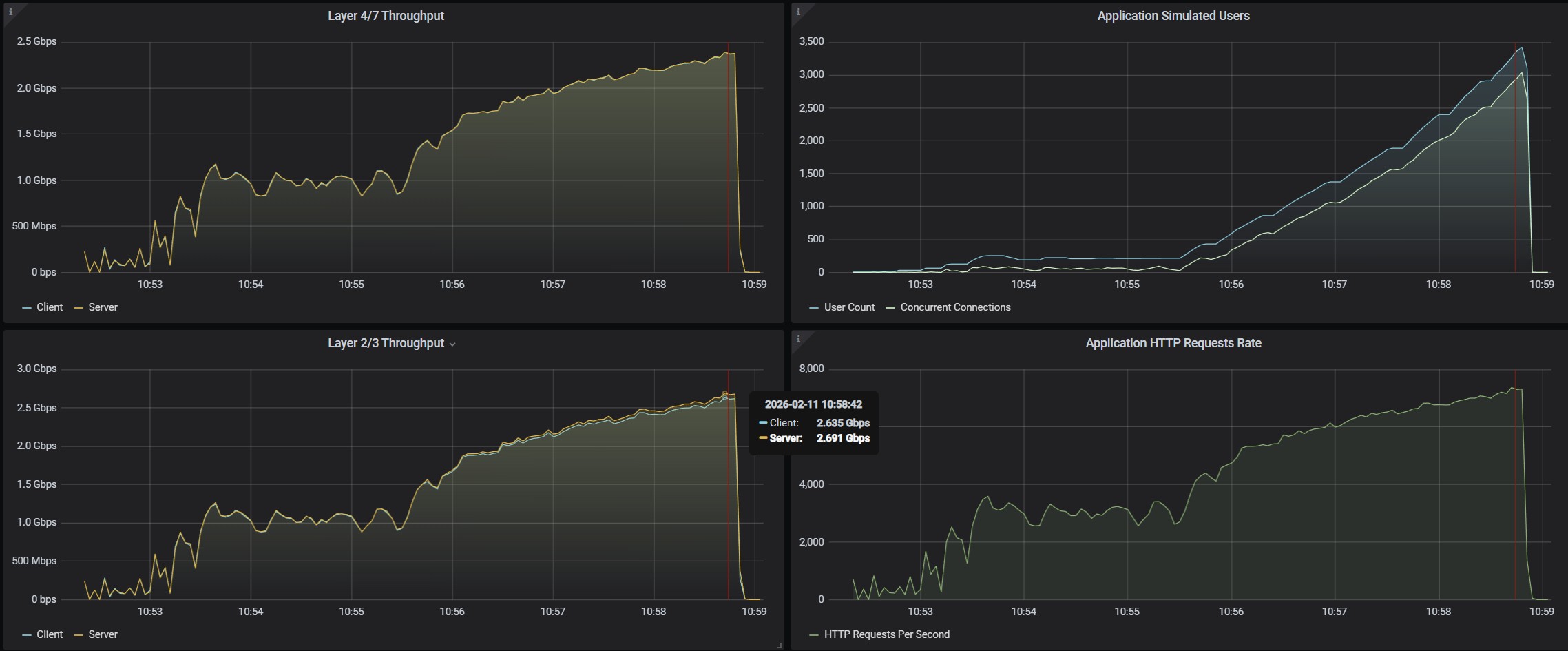Click the User Count legend color line swatch
The height and width of the screenshot is (651, 1568).
click(814, 308)
